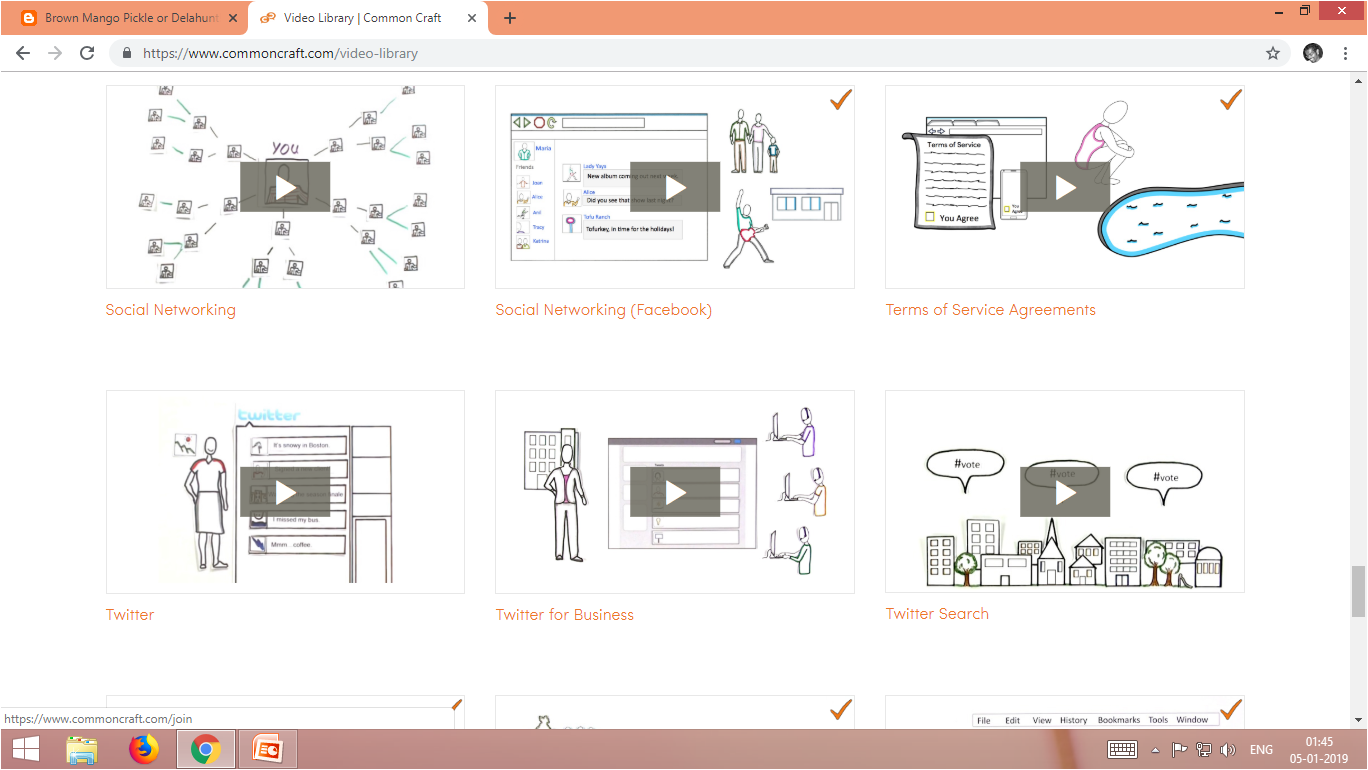Open the network status tray icon
The width and height of the screenshot is (1368, 770).
(x=1205, y=749)
